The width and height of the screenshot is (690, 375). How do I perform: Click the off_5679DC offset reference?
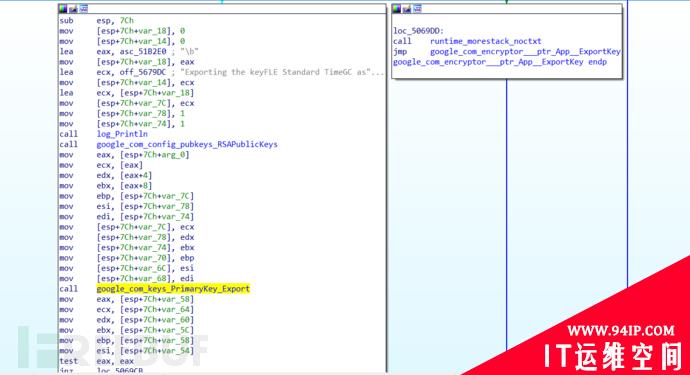pyautogui.click(x=143, y=72)
